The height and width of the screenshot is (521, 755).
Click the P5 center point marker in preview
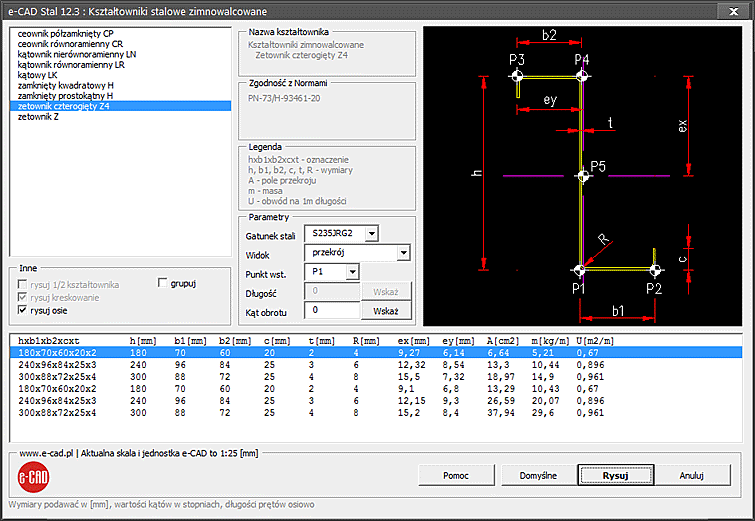click(x=584, y=177)
